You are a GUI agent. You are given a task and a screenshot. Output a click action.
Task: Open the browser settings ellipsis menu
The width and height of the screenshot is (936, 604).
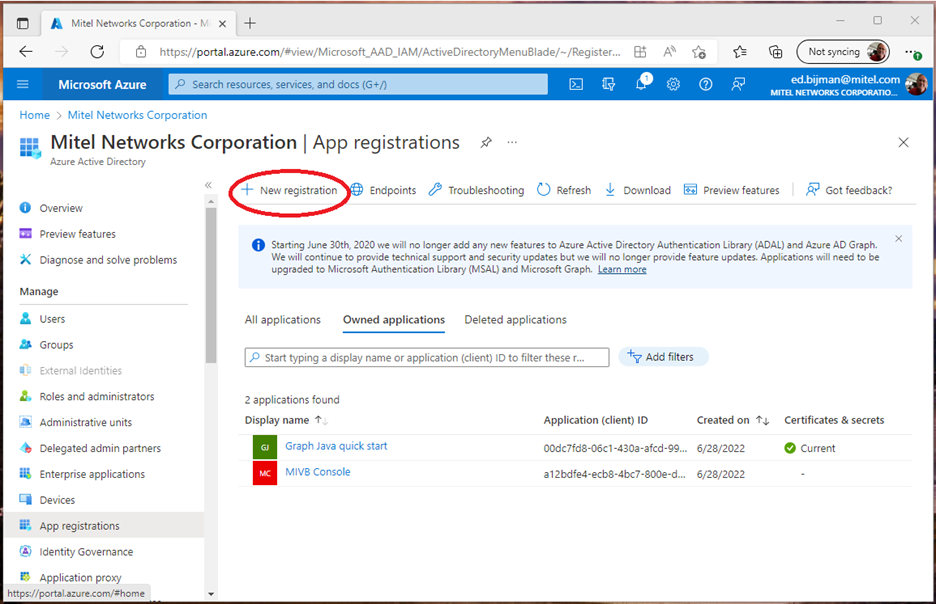(x=908, y=51)
